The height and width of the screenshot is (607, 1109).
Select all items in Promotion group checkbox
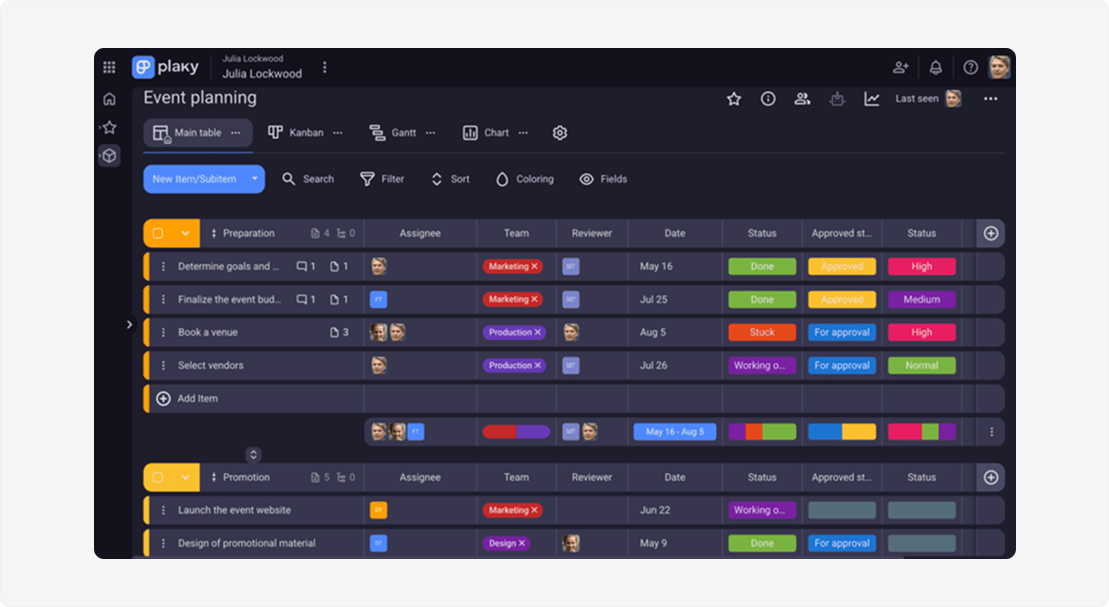click(x=158, y=478)
